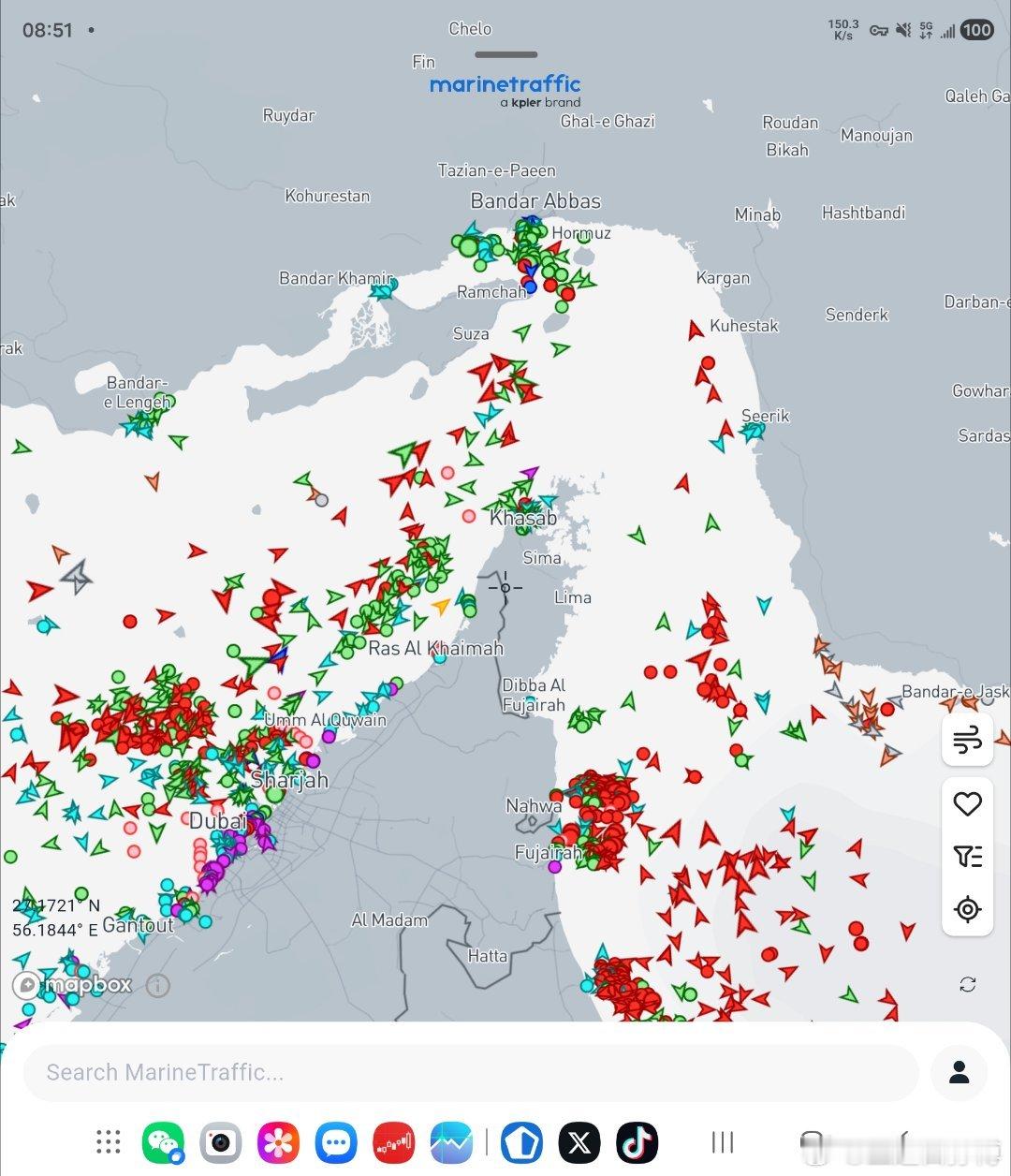Open favorites with the heart icon

(x=967, y=803)
